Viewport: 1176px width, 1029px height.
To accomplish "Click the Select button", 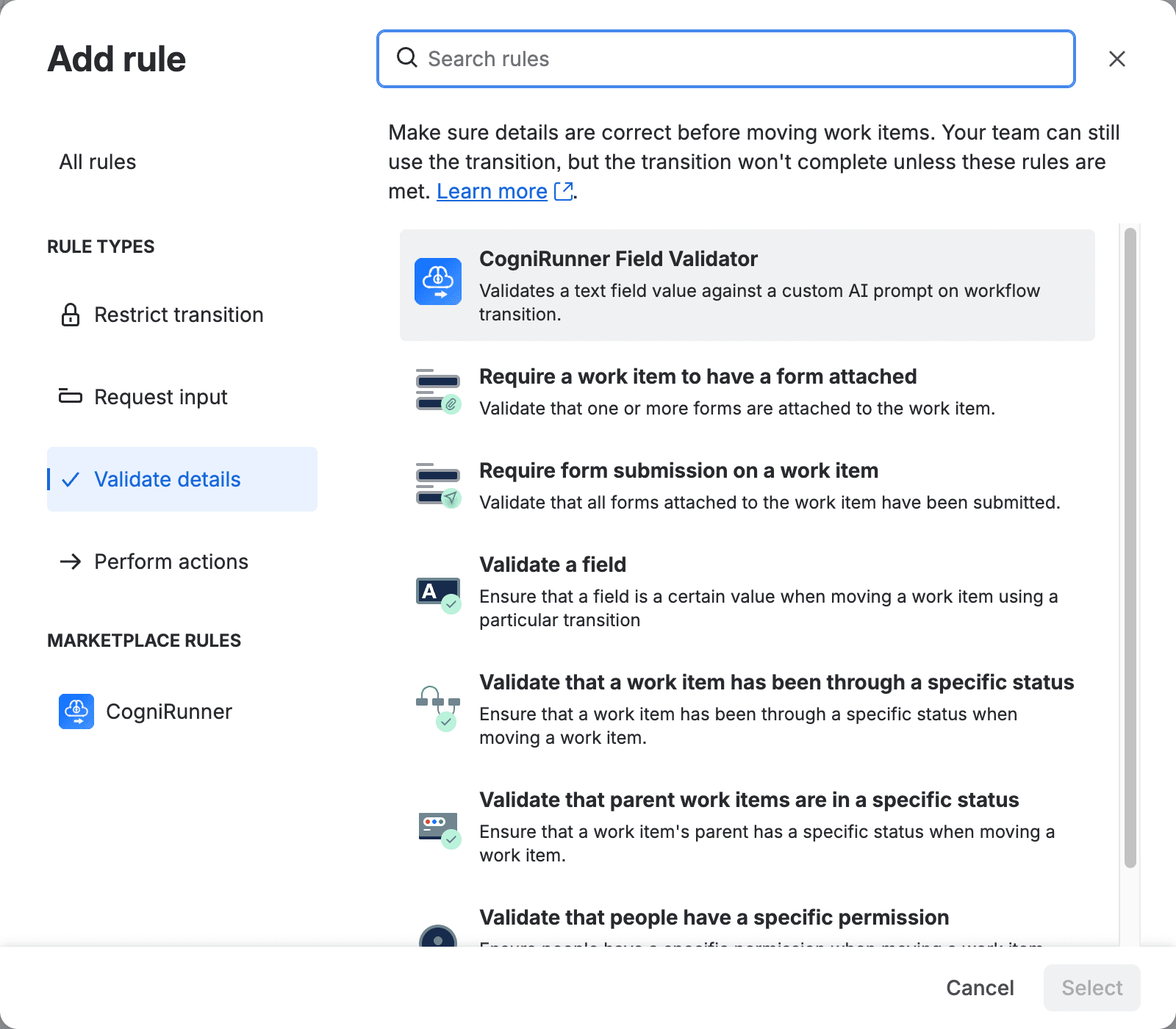I will 1092,988.
